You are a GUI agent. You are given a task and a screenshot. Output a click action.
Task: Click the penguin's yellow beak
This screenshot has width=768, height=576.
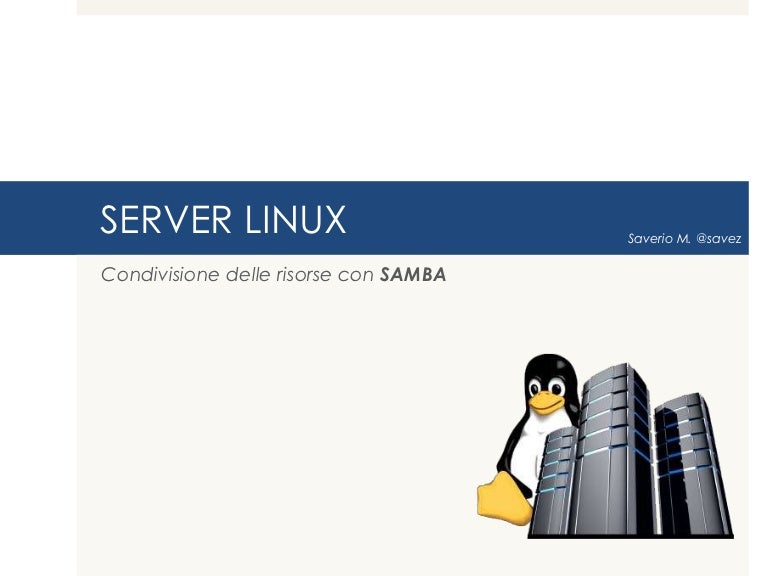click(x=546, y=401)
